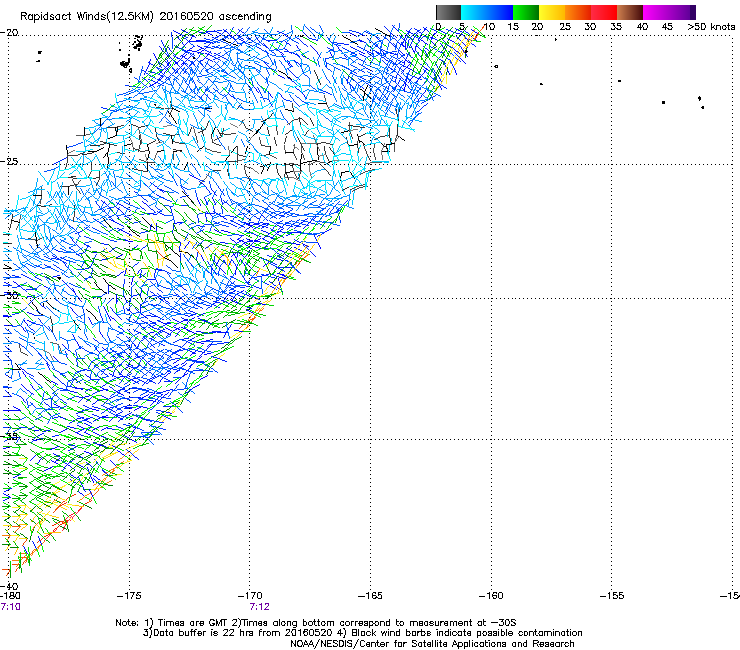
Task: Click the gray 0-5 knots legend swatch
Action: tap(448, 12)
